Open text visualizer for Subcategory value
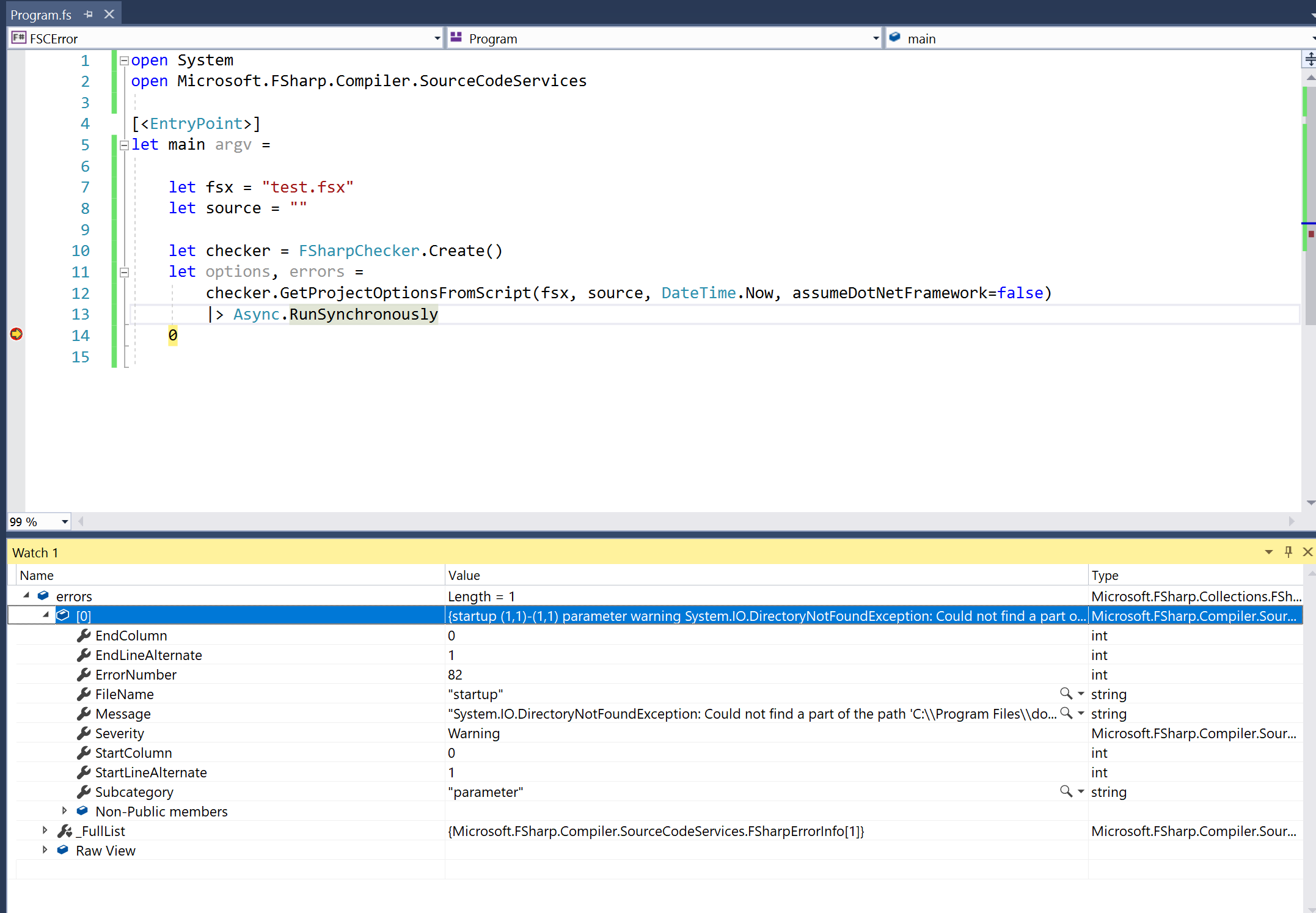This screenshot has width=1316, height=913. click(1066, 791)
